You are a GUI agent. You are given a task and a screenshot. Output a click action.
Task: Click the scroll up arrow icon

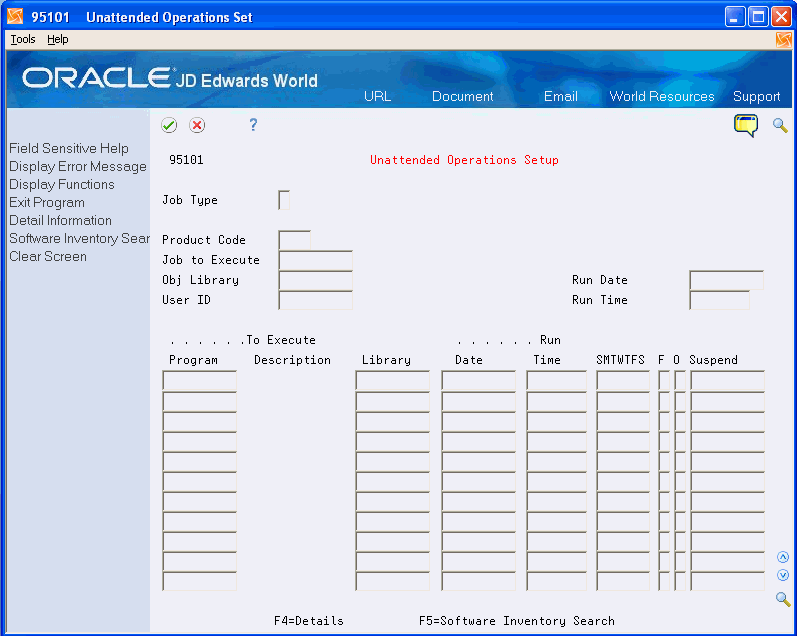point(783,557)
